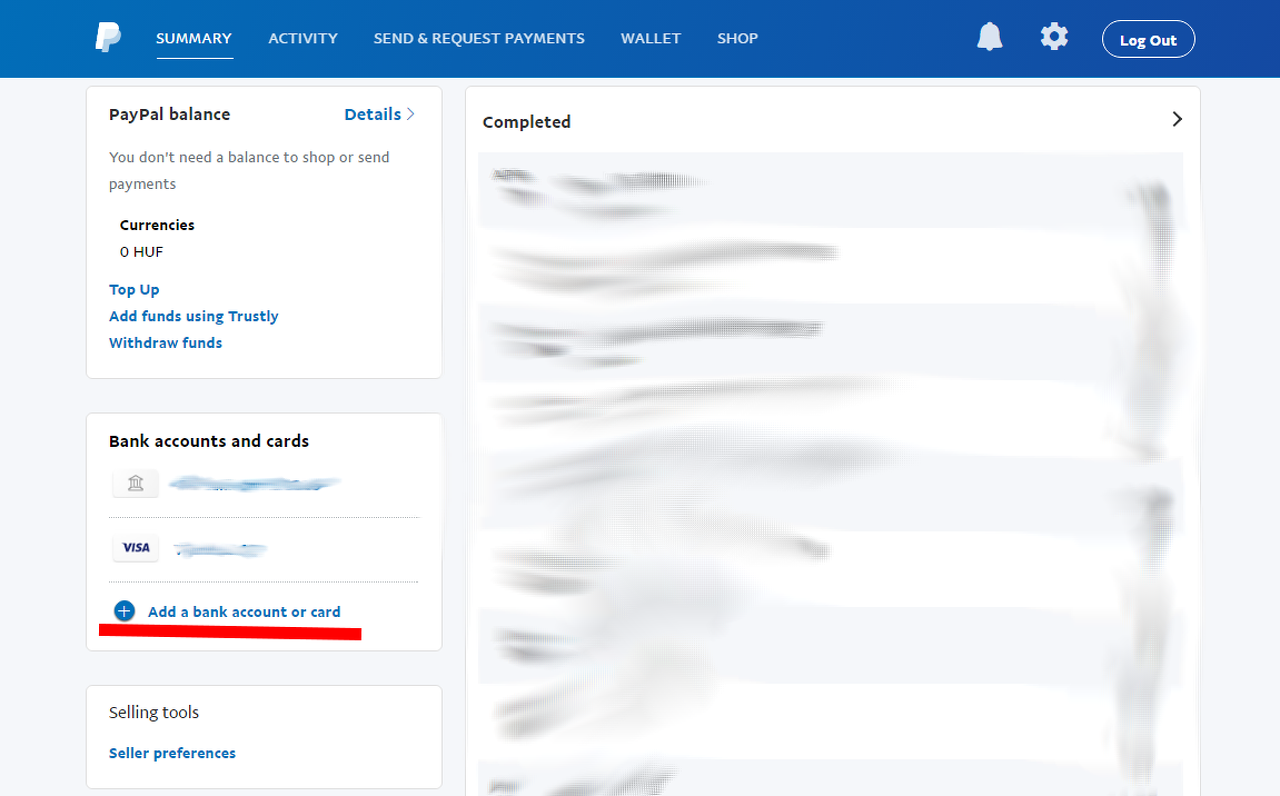View PayPal balance Details

380,114
